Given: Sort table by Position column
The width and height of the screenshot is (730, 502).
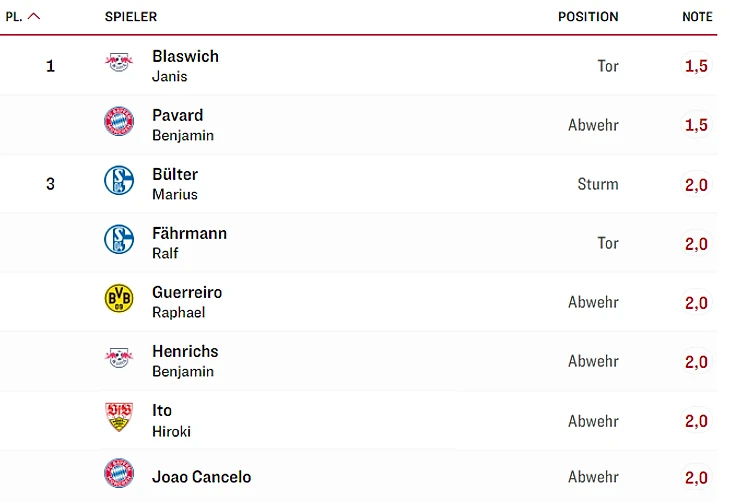Looking at the screenshot, I should [588, 17].
